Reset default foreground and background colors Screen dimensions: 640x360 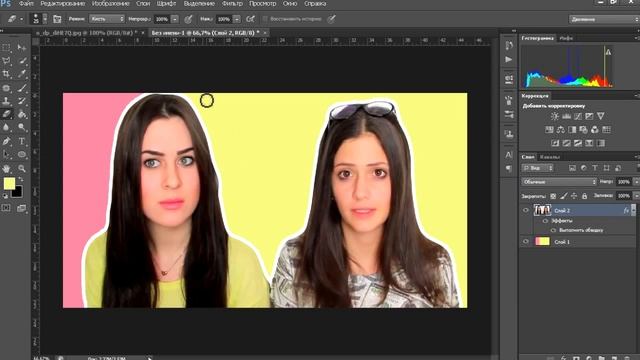(x=5, y=196)
